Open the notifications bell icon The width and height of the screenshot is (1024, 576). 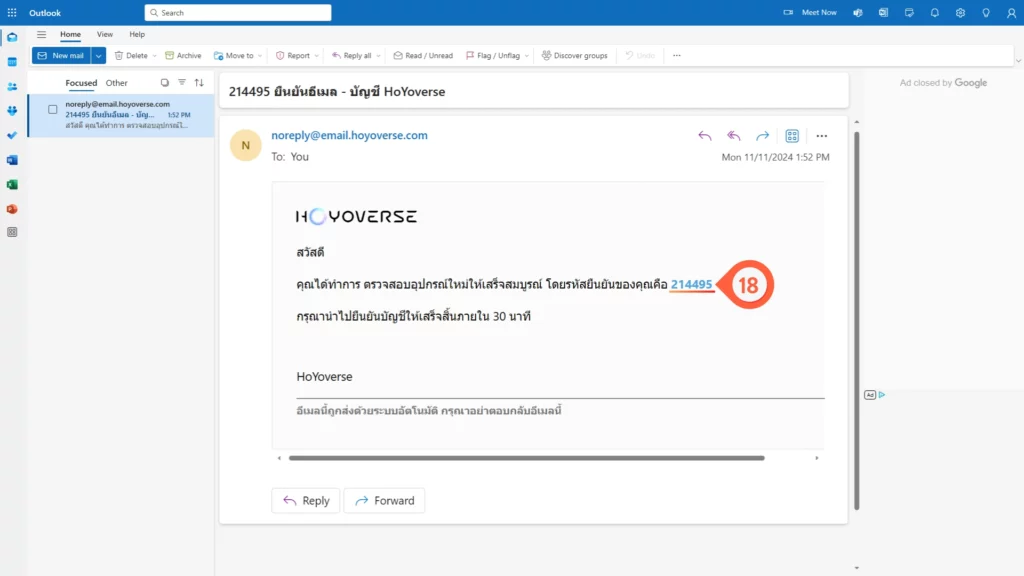tap(935, 12)
